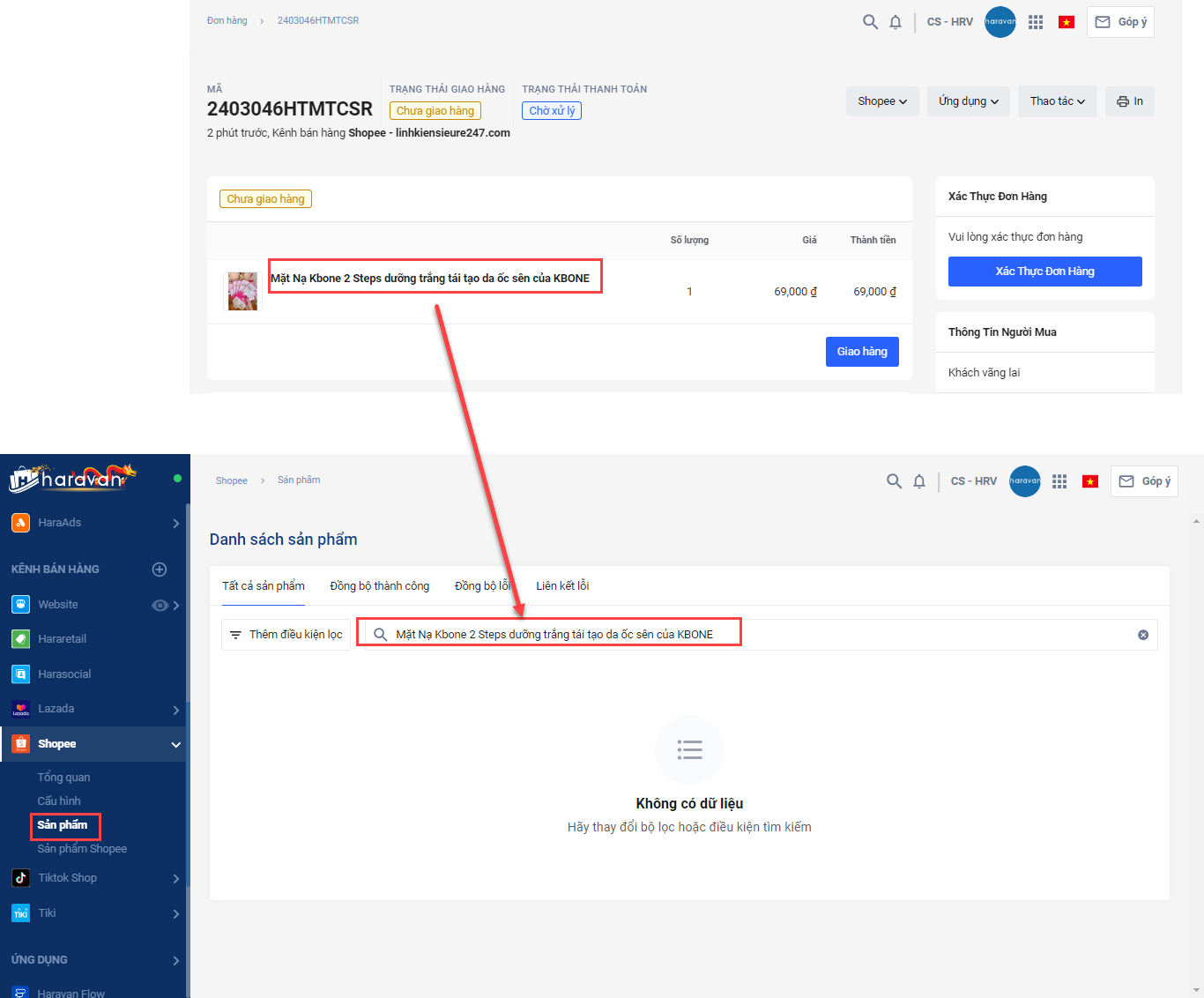Click the Vietnam flag language icon in the top header

pyautogui.click(x=1067, y=22)
